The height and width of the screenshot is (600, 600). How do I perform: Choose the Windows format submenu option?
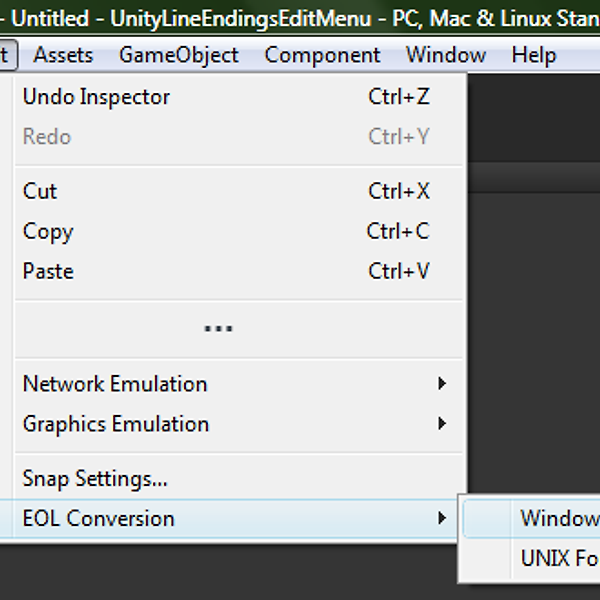532,518
